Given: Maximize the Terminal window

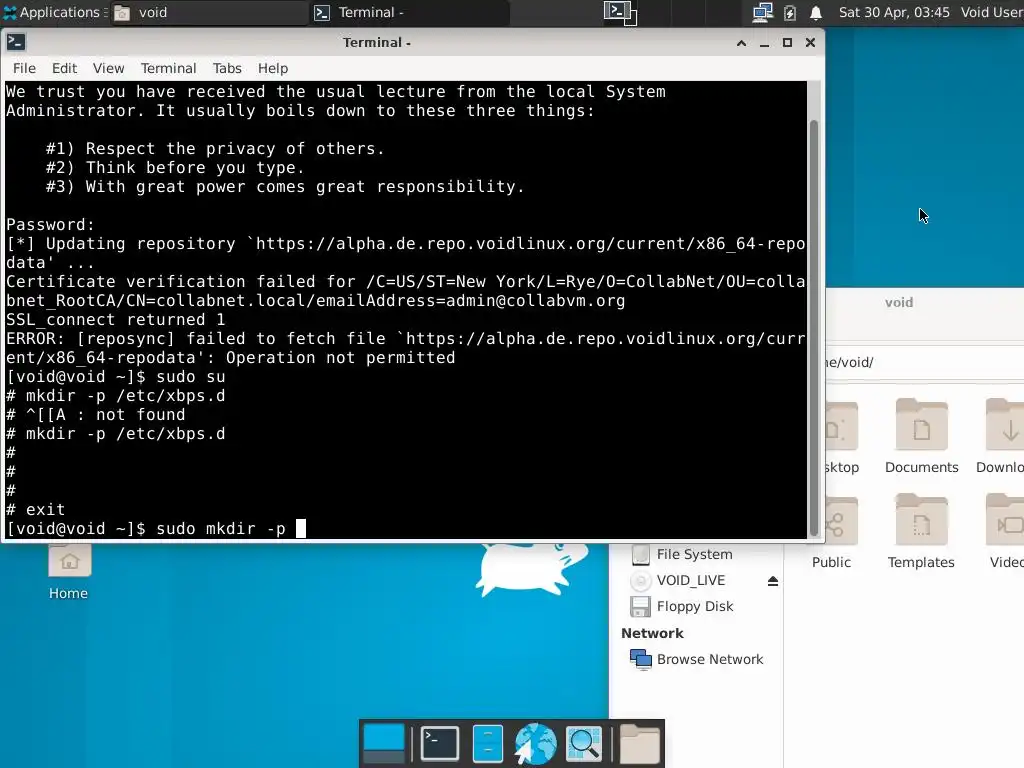Looking at the screenshot, I should [x=787, y=42].
